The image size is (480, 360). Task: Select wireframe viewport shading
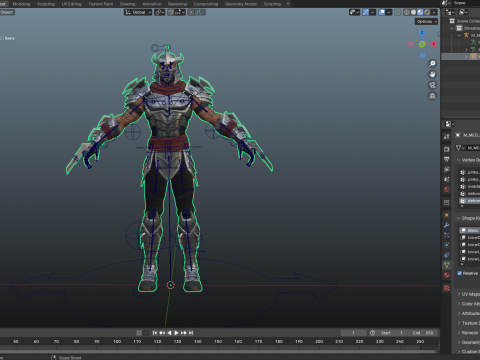click(x=407, y=12)
